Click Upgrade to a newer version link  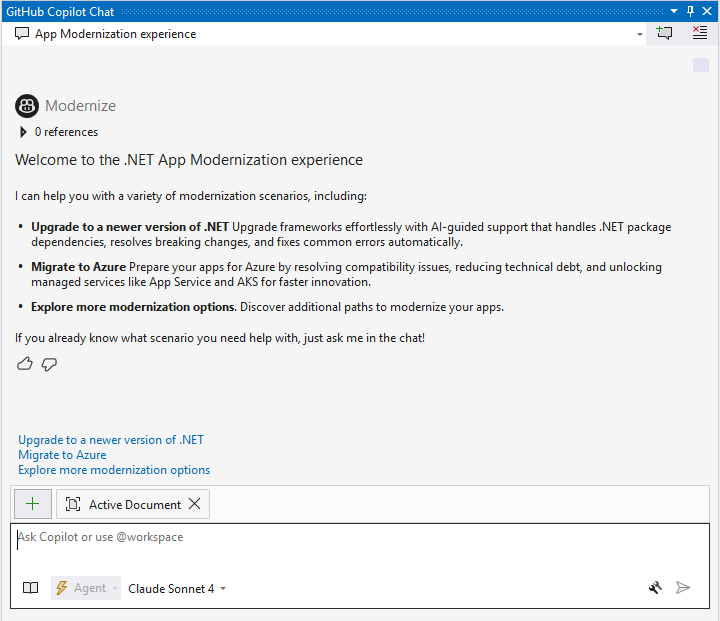point(111,440)
